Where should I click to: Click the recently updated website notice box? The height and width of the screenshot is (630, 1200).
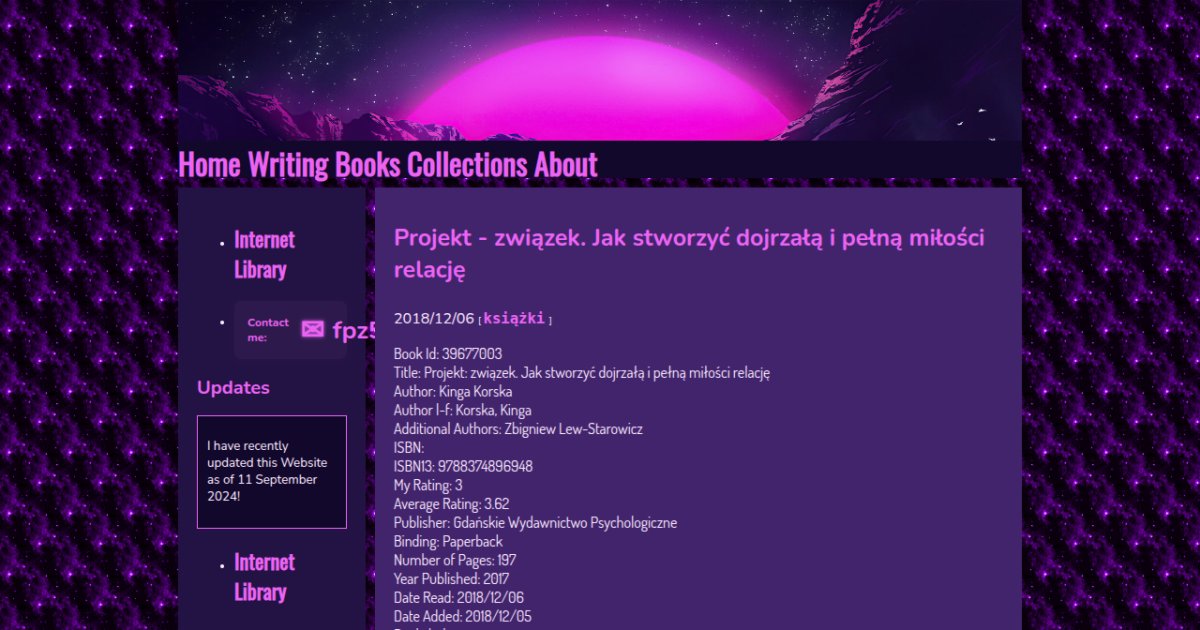click(272, 472)
